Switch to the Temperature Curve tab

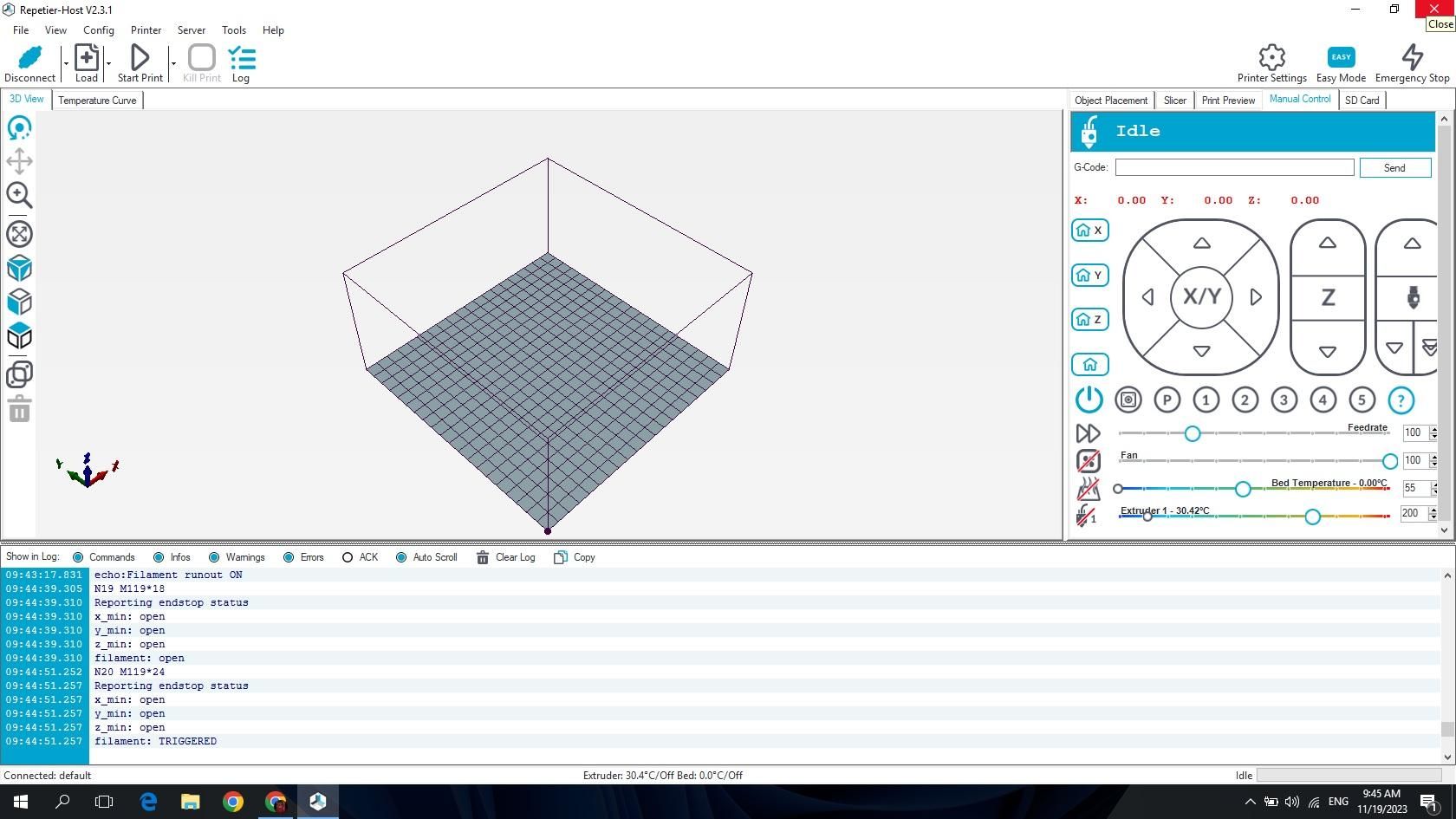(97, 101)
